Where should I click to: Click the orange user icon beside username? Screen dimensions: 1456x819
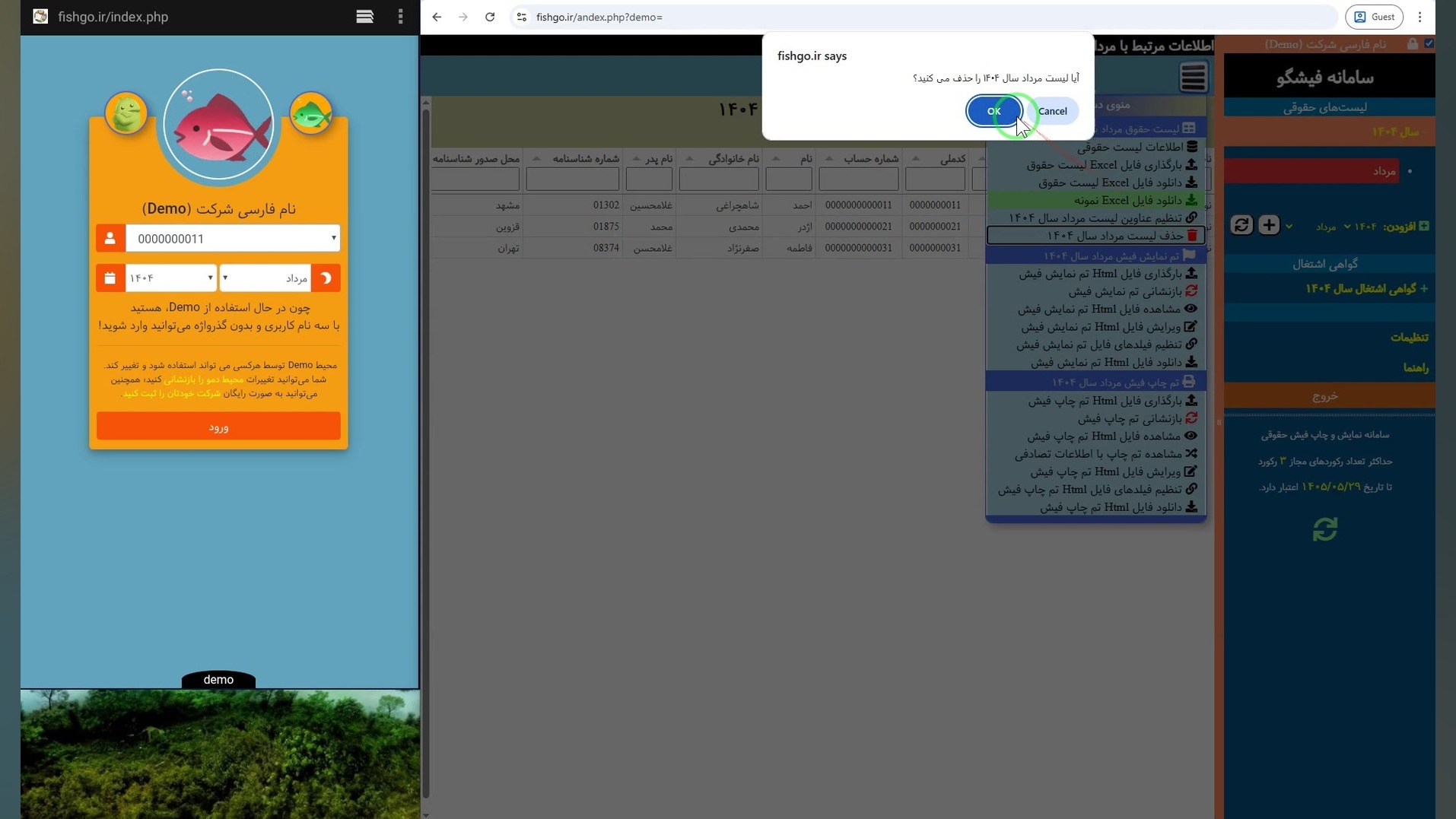(x=110, y=238)
